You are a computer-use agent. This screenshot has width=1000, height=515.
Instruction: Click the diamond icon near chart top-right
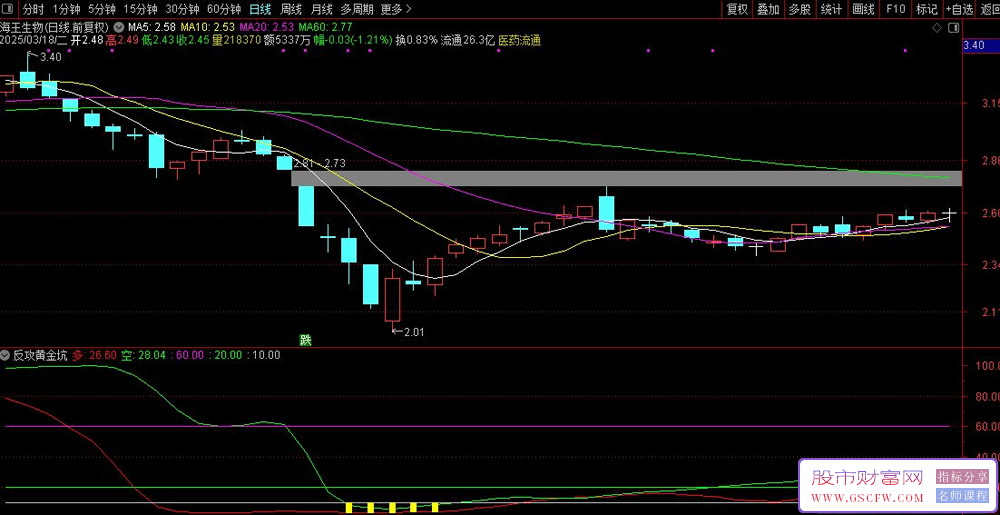coord(936,27)
